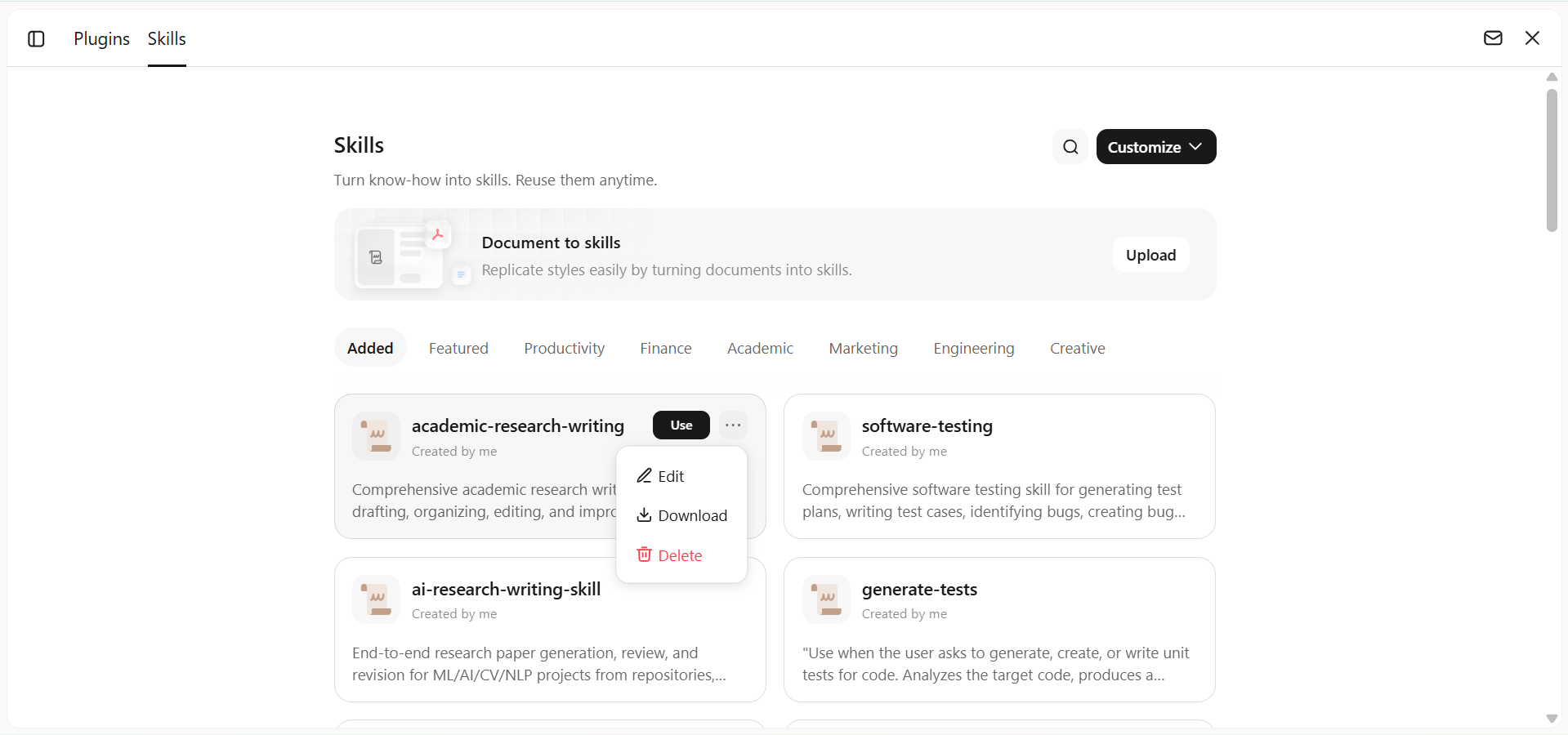
Task: Open the three-dot menu on academic-research-writing
Action: point(733,425)
